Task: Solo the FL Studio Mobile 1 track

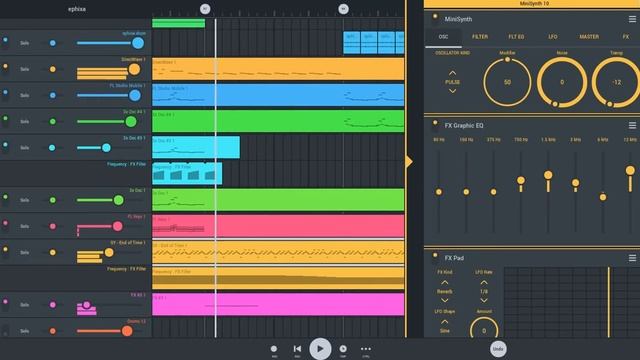Action: tap(24, 95)
